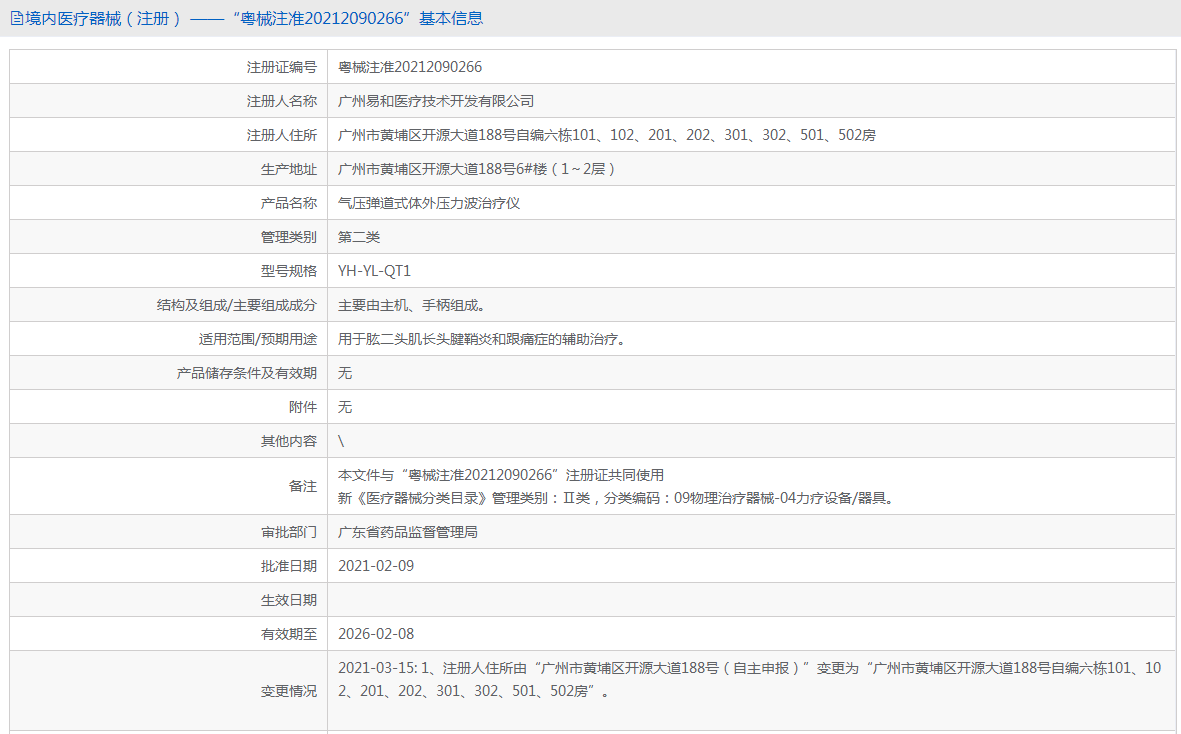Image resolution: width=1181 pixels, height=734 pixels.
Task: Select the label '注册证编号'
Action: click(x=282, y=67)
